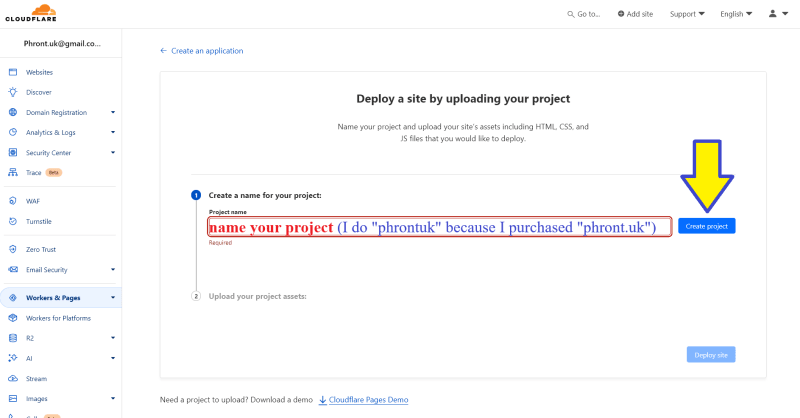Select the Discover lightbulb icon
The image size is (800, 418).
coord(13,92)
